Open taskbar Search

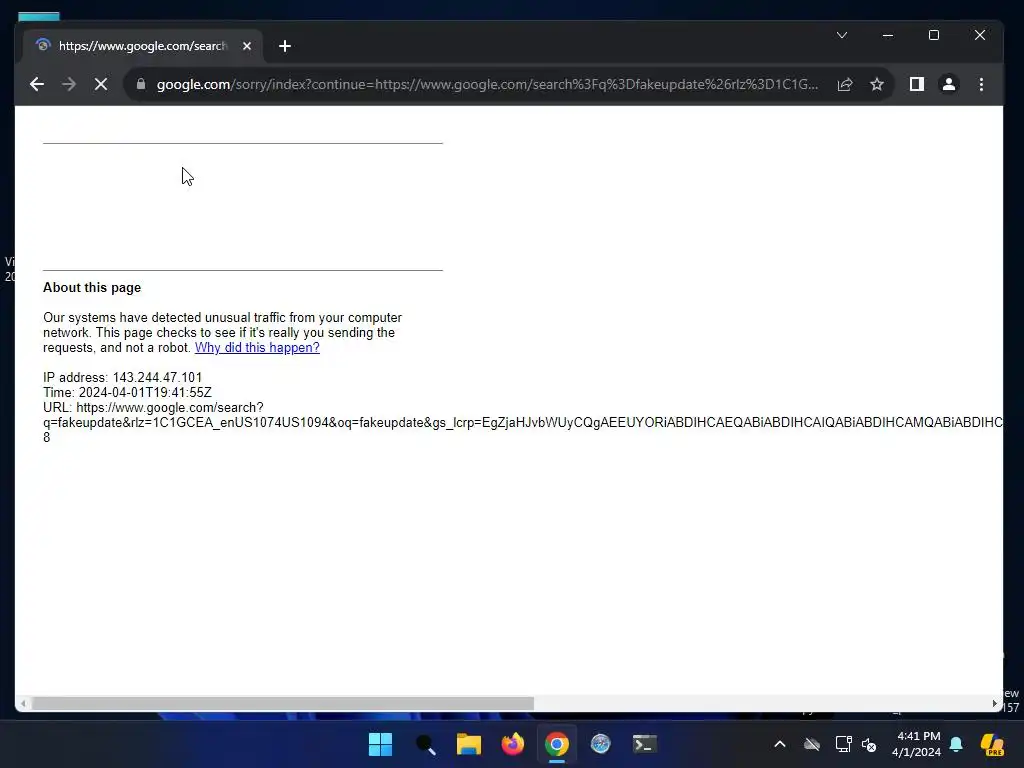[425, 744]
